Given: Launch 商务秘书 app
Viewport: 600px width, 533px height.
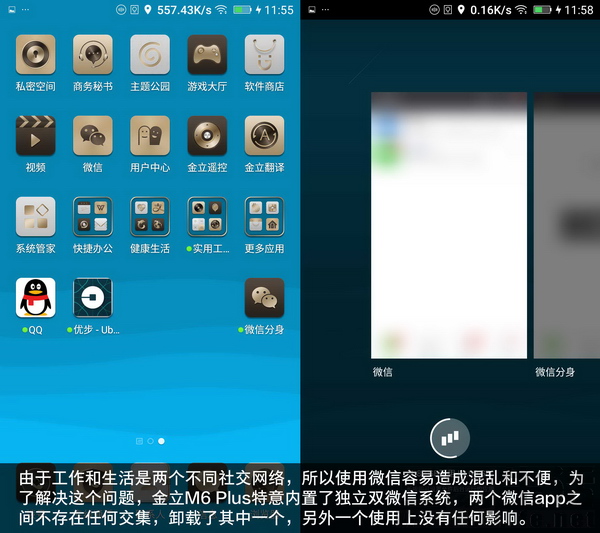Looking at the screenshot, I should coord(93,54).
